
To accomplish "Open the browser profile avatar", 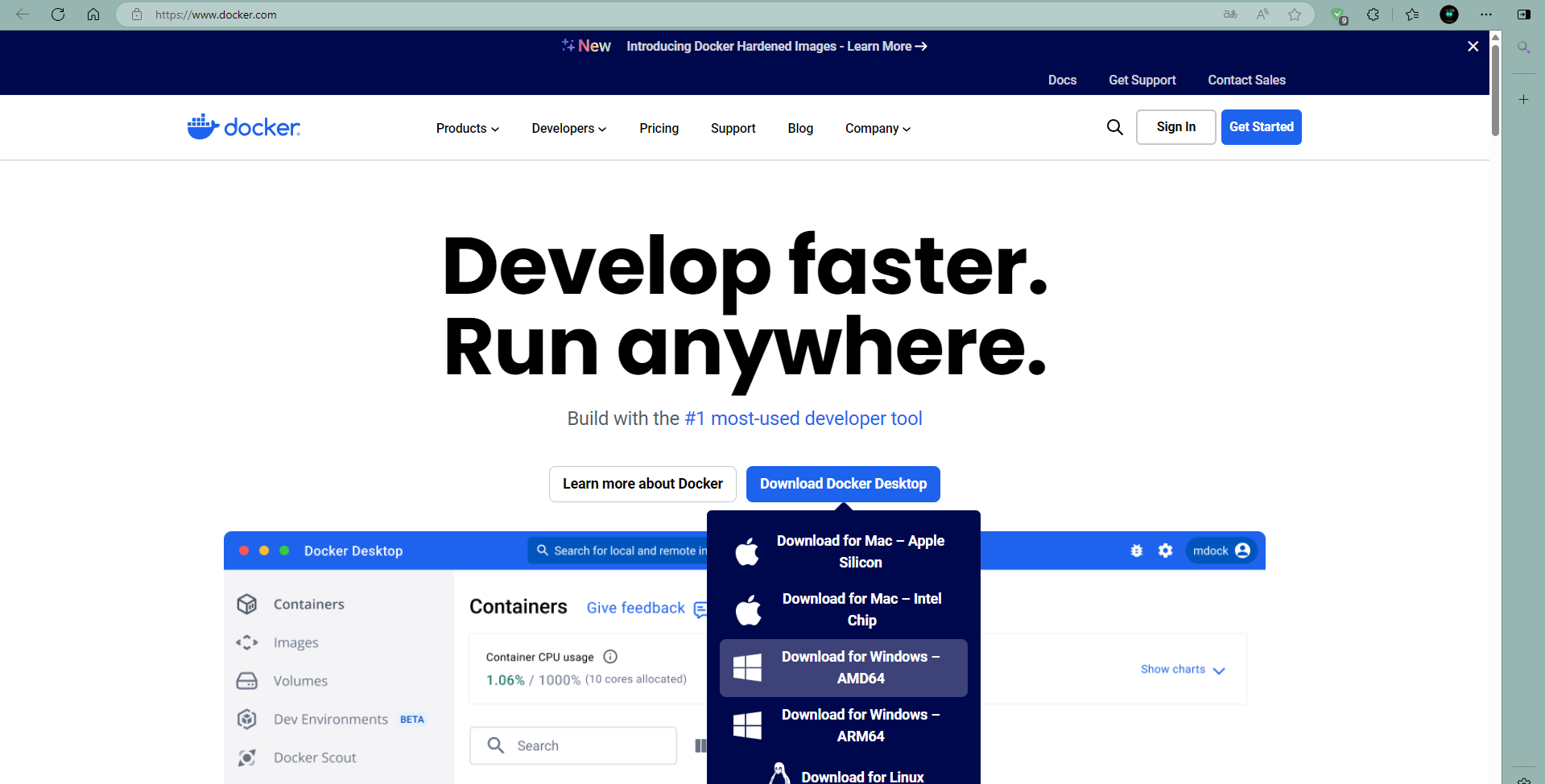I will coord(1449,14).
